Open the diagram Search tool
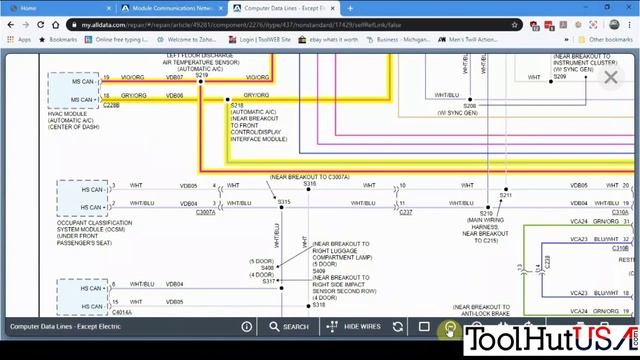Viewport: 640px width, 360px height. [x=289, y=327]
